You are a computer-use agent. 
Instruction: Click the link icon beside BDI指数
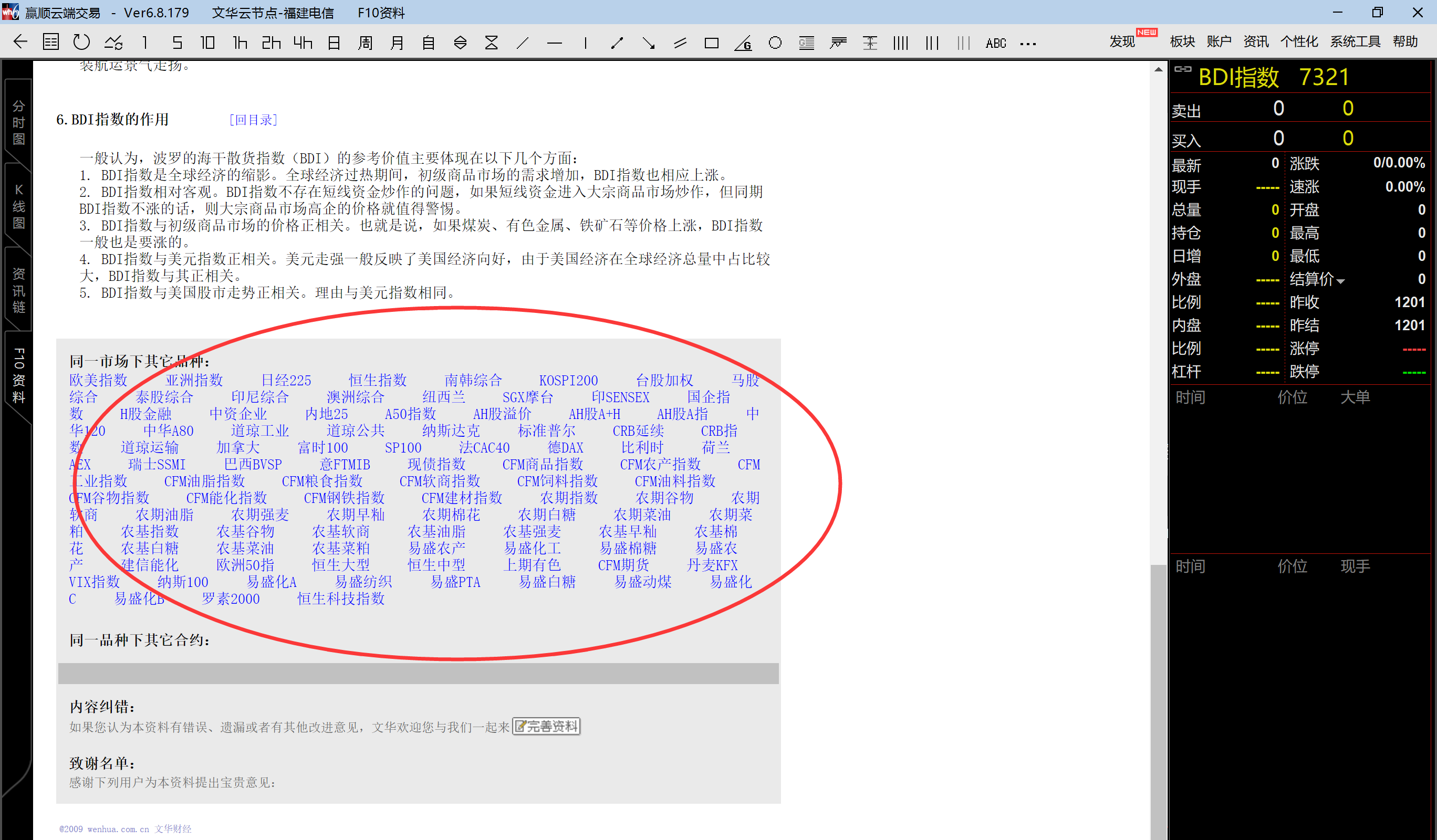[1183, 69]
